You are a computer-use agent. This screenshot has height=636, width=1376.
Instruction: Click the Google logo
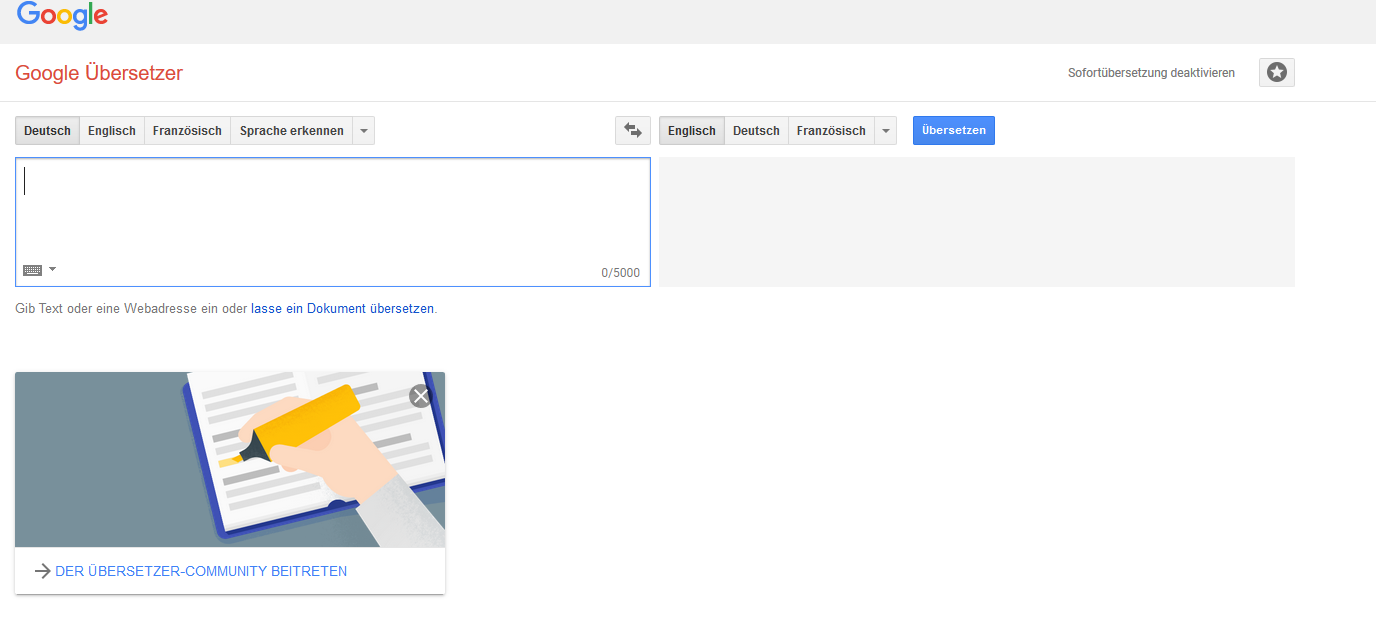coord(62,15)
